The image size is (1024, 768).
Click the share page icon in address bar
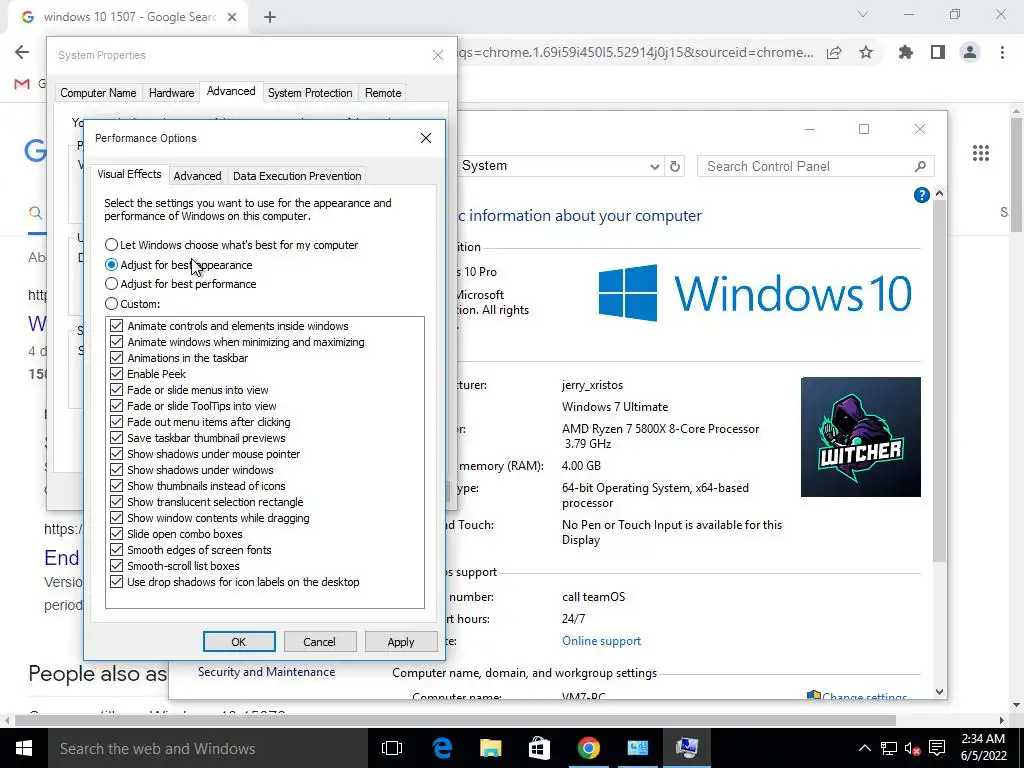834,53
